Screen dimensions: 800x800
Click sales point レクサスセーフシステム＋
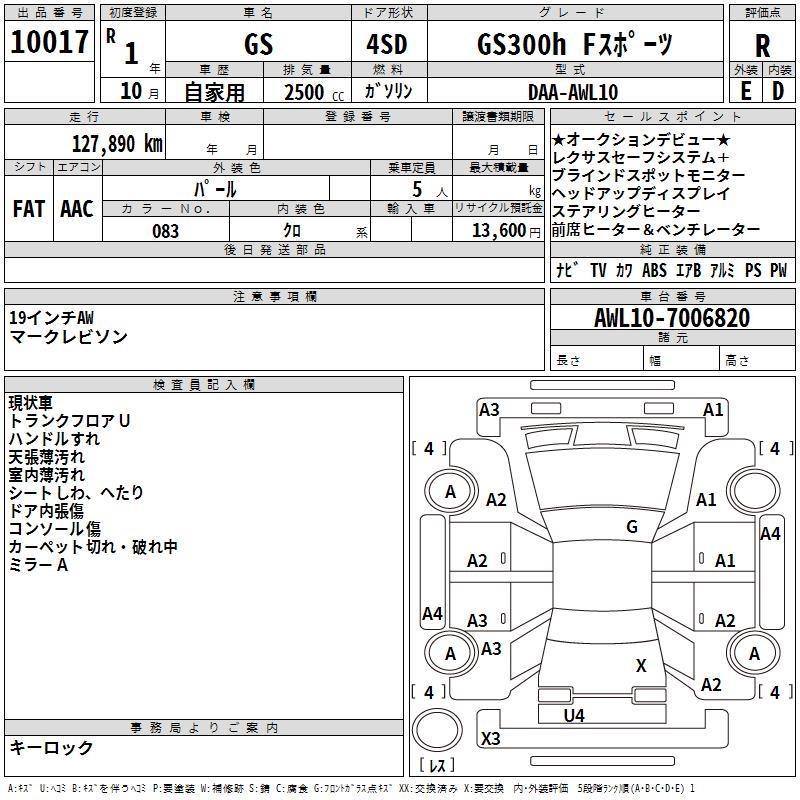(641, 158)
